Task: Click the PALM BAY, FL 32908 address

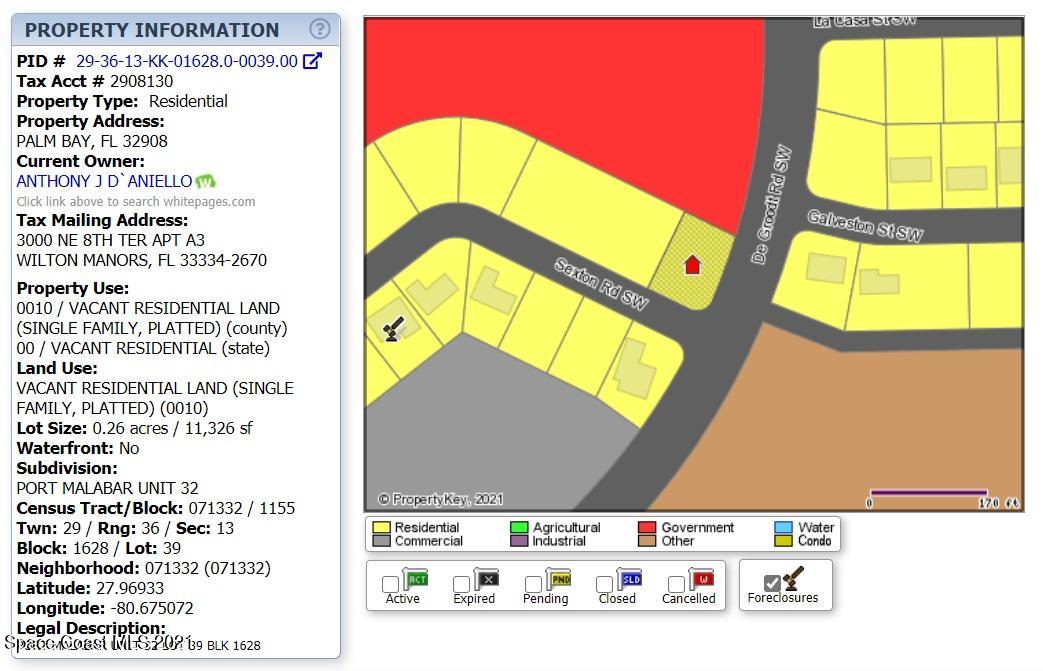Action: pyautogui.click(x=92, y=141)
